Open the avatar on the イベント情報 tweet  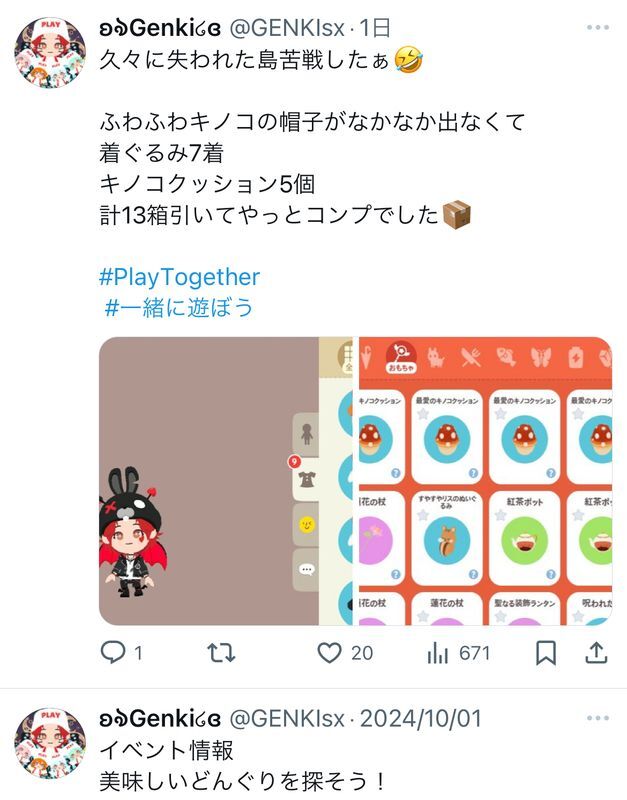coord(50,743)
